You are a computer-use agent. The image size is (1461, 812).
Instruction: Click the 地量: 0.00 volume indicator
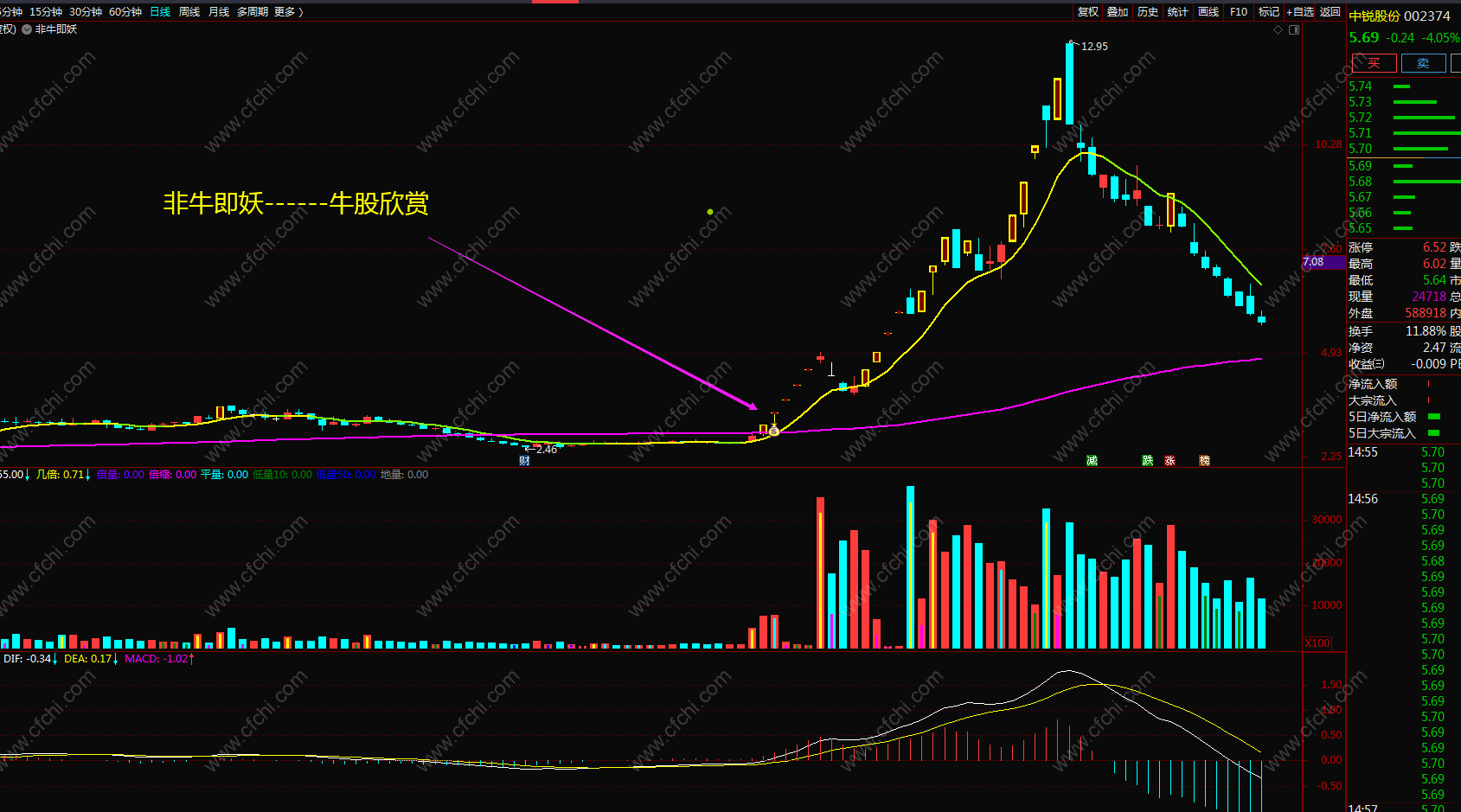[x=404, y=475]
